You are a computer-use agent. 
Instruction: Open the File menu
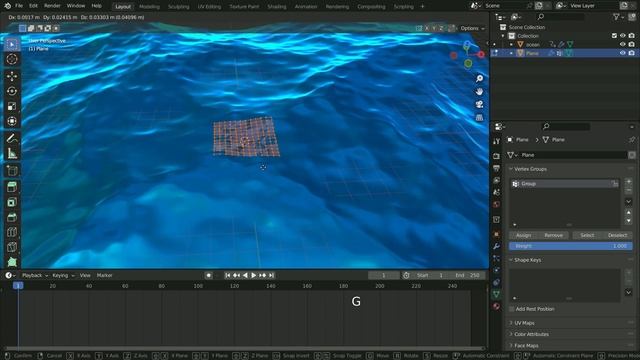19,6
